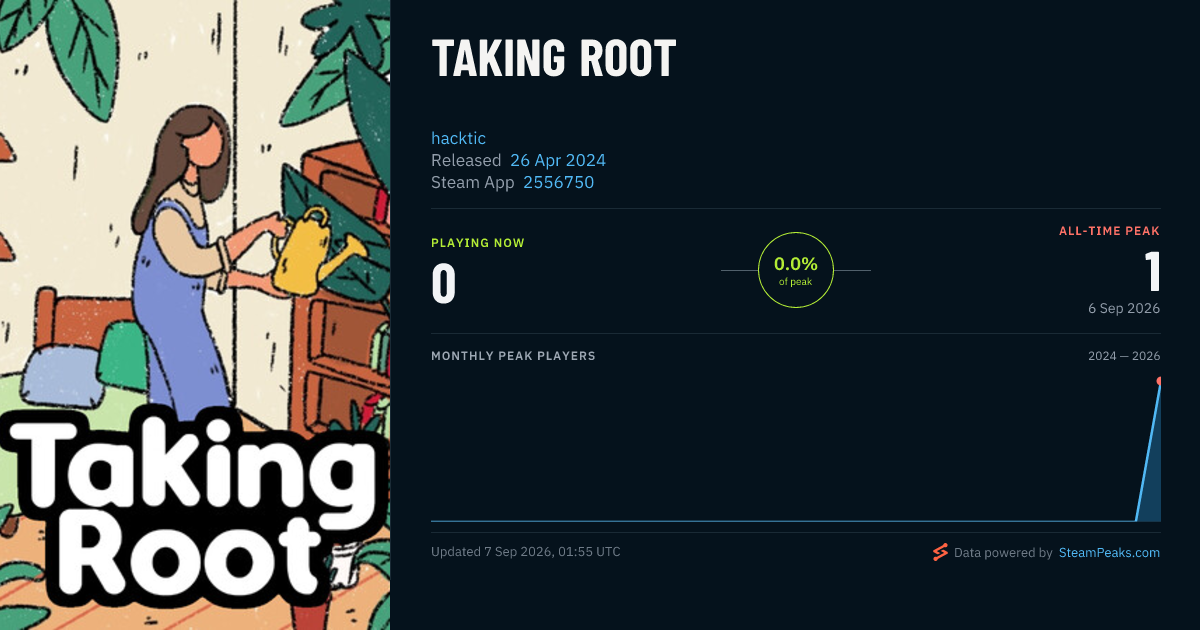This screenshot has width=1200, height=630.
Task: Open the SteamPeaks.com link
Action: [1109, 552]
